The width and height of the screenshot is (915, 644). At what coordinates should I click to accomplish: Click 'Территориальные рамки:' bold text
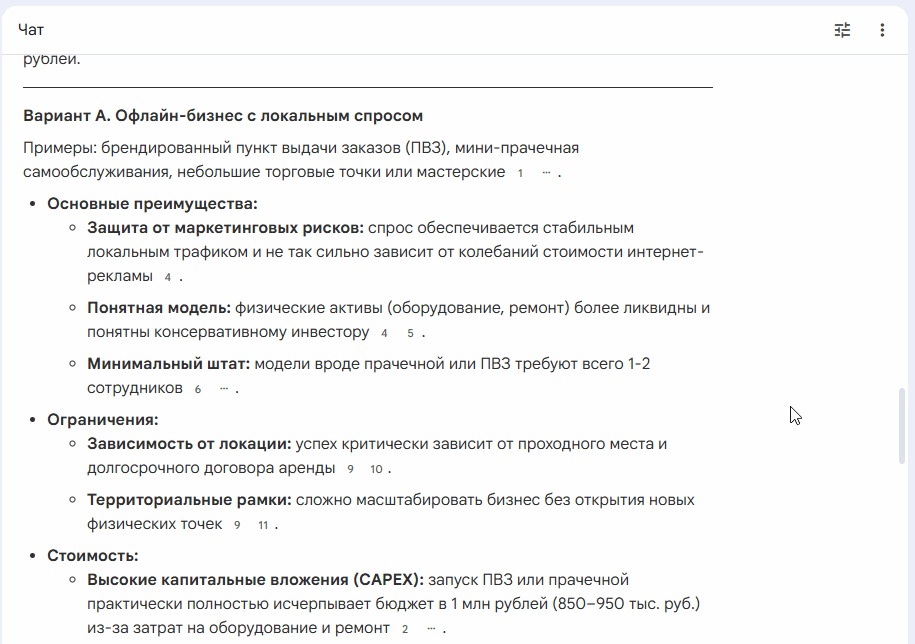[189, 499]
